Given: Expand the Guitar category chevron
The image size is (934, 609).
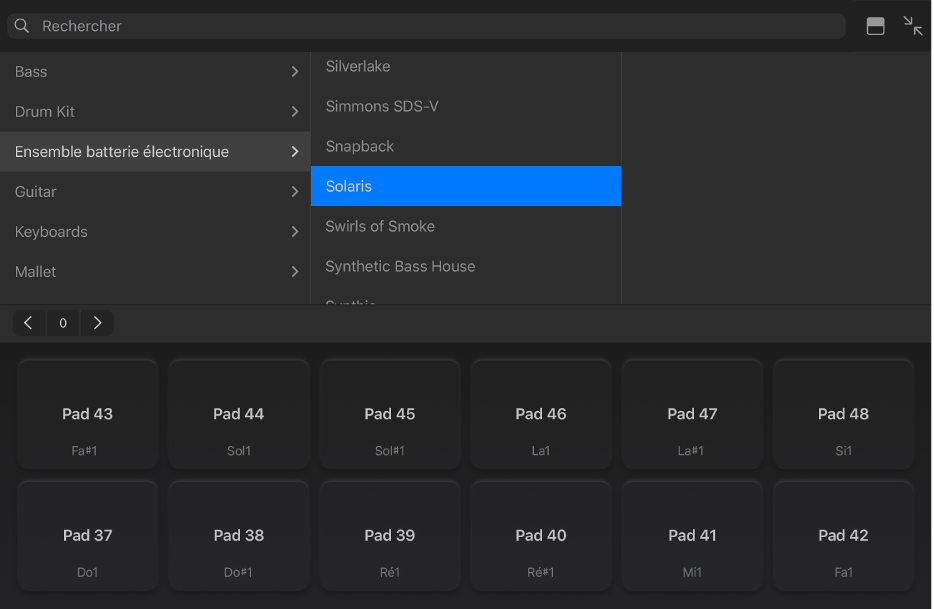Looking at the screenshot, I should [x=294, y=192].
